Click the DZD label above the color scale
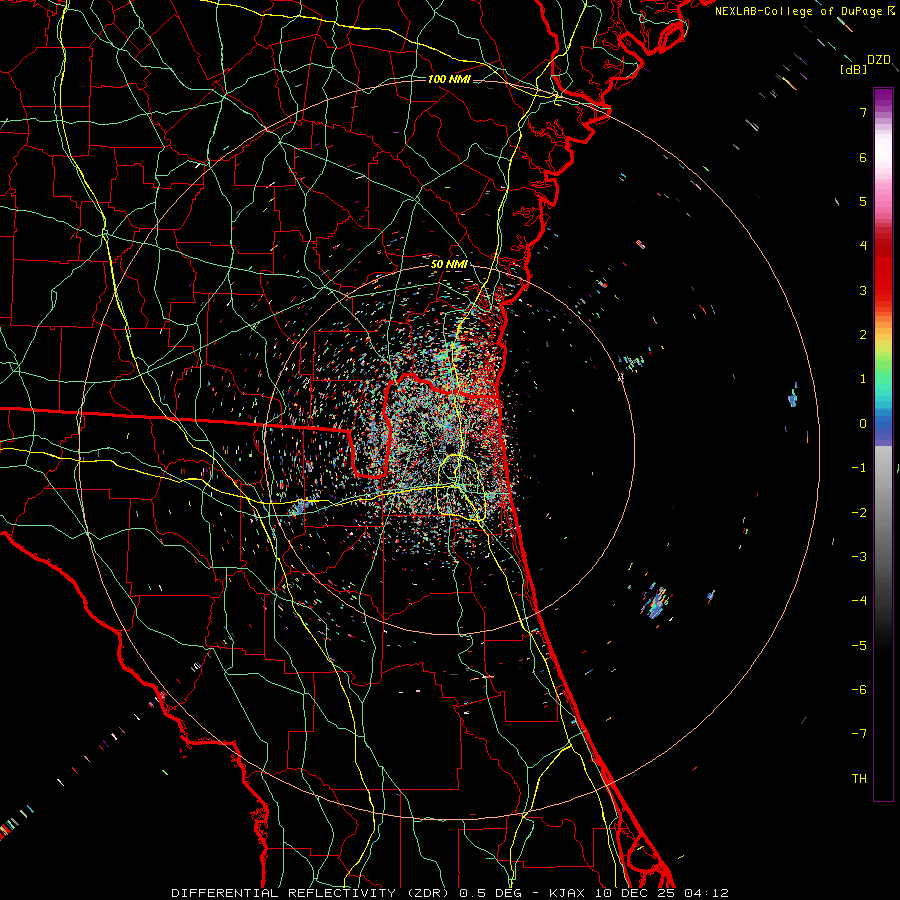The width and height of the screenshot is (900, 900). (878, 60)
